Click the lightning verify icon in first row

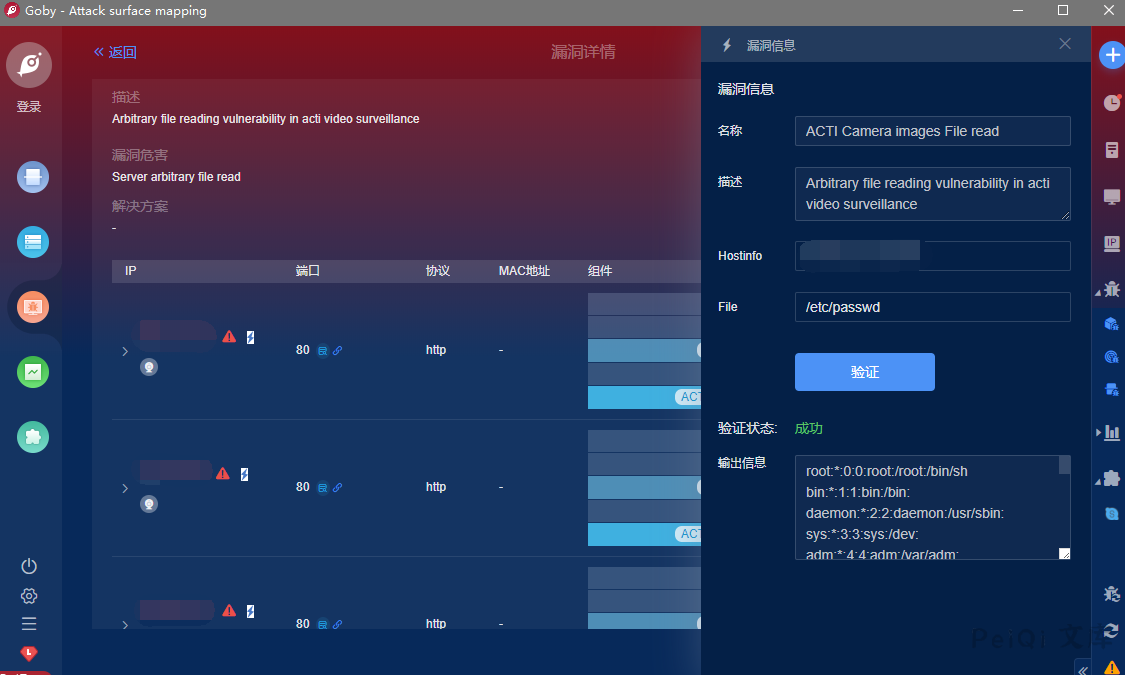coord(250,337)
